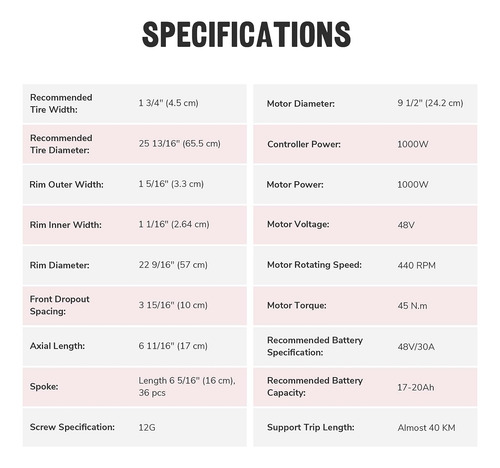Click the Rim Inner Width label
The height and width of the screenshot is (468, 500).
66,225
